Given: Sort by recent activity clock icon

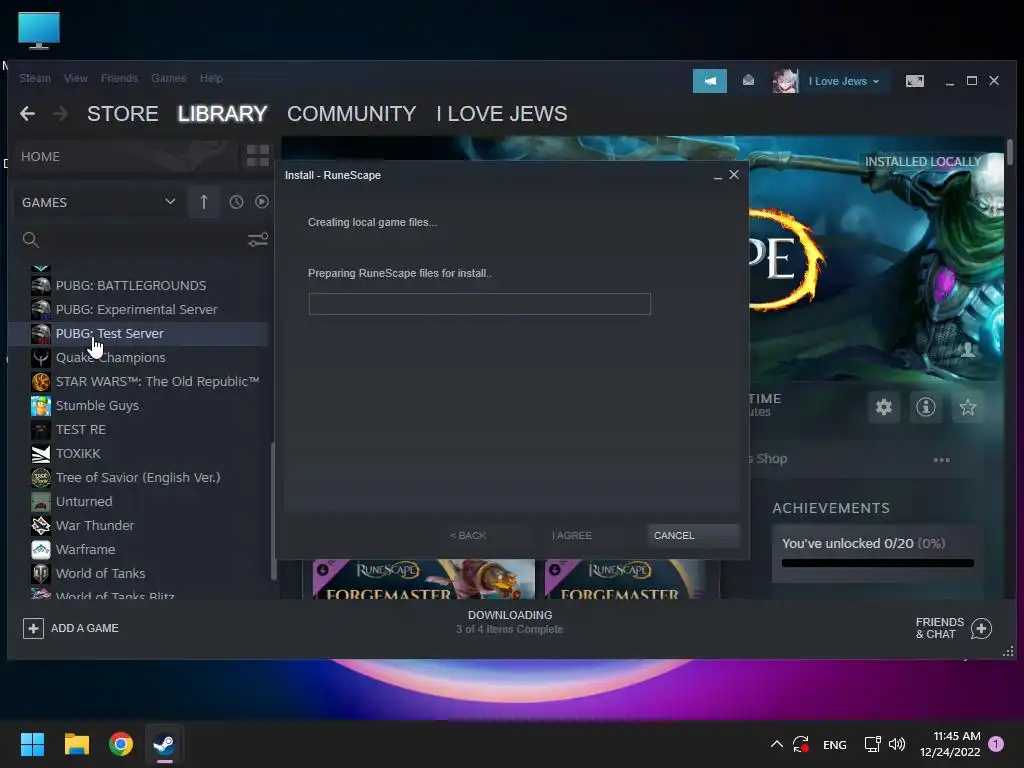Looking at the screenshot, I should [x=236, y=202].
